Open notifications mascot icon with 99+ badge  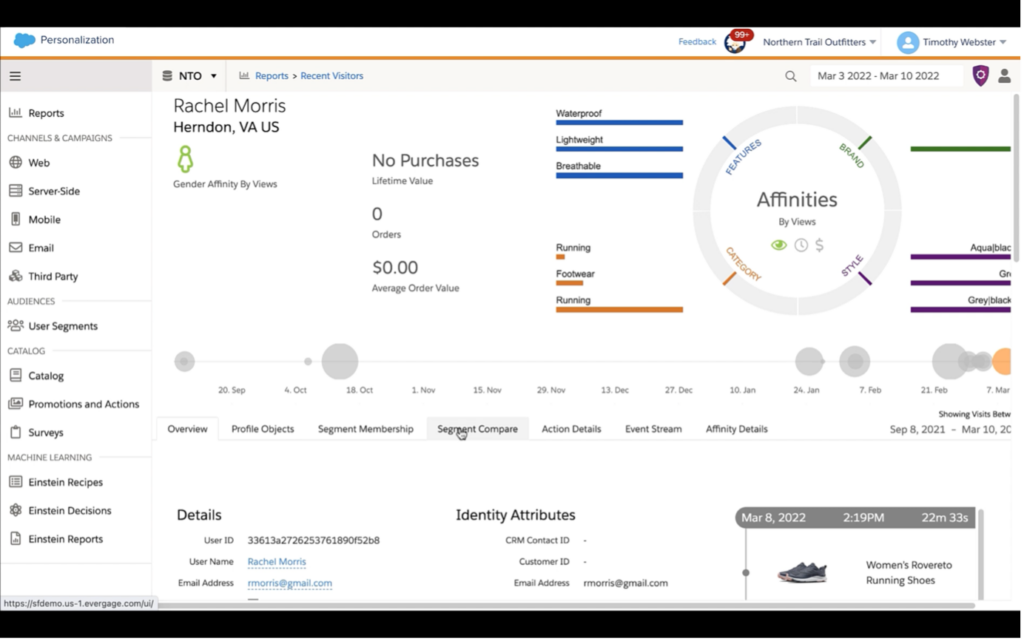736,42
